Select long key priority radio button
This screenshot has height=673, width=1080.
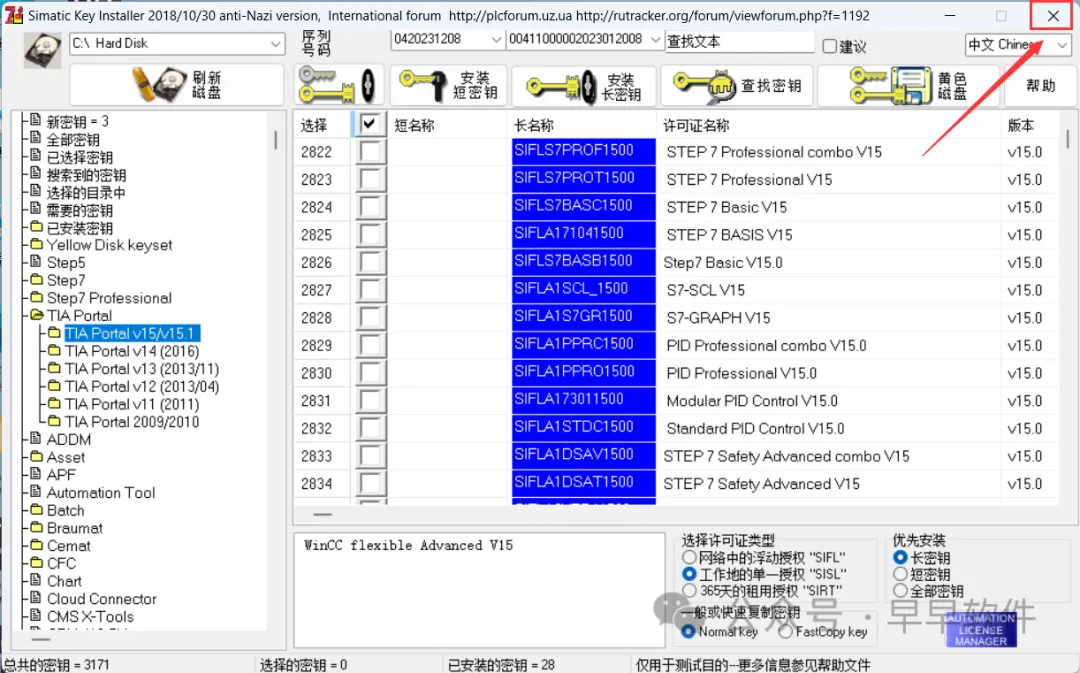pyautogui.click(x=900, y=557)
